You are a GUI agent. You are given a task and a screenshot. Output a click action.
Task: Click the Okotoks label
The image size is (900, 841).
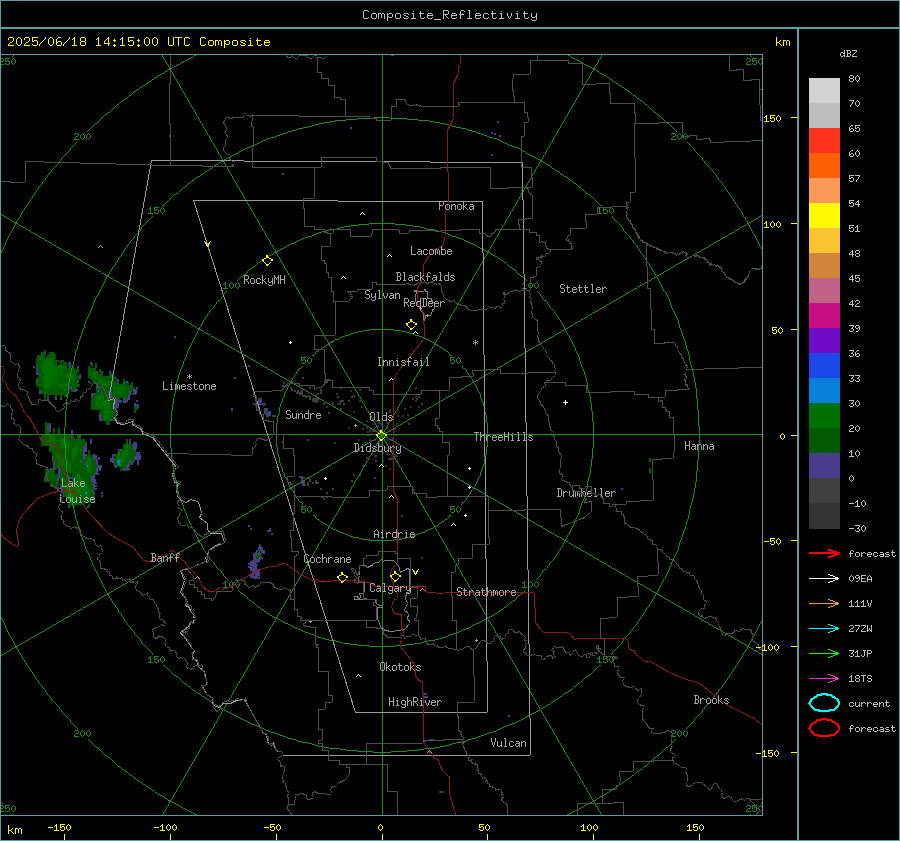click(x=400, y=667)
